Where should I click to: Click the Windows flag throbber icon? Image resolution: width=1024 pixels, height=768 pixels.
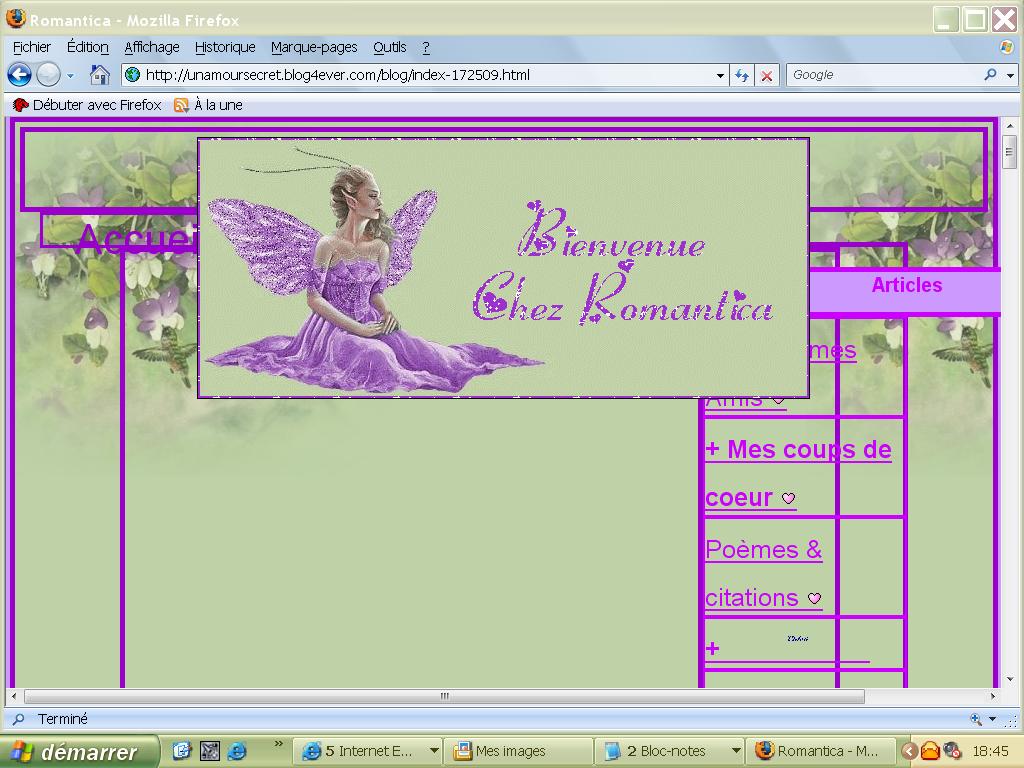pos(1006,47)
